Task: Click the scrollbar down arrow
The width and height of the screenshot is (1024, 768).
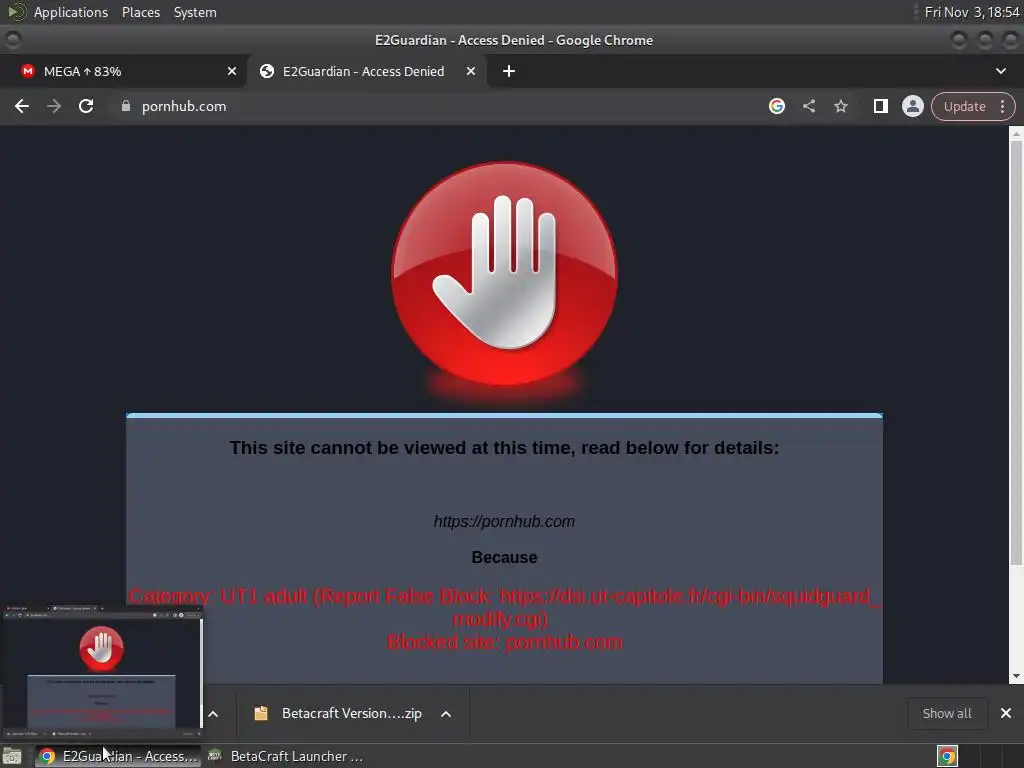Action: coord(1016,676)
